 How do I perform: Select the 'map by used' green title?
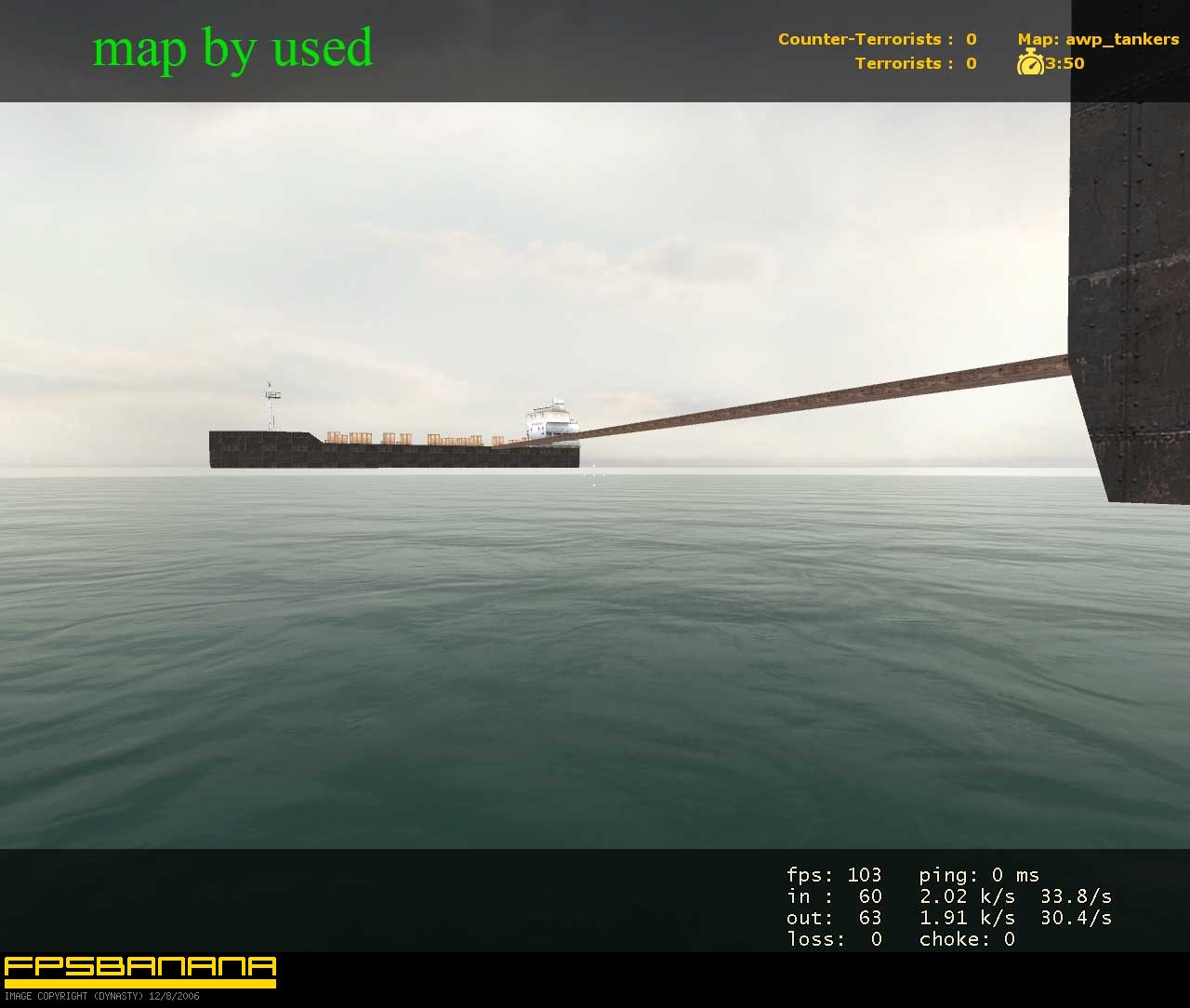(x=232, y=48)
